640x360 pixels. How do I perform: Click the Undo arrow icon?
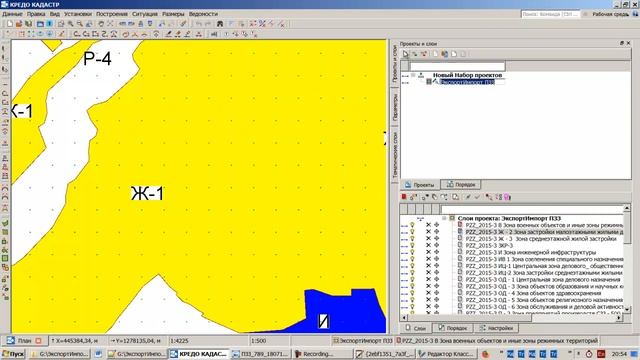point(199,24)
